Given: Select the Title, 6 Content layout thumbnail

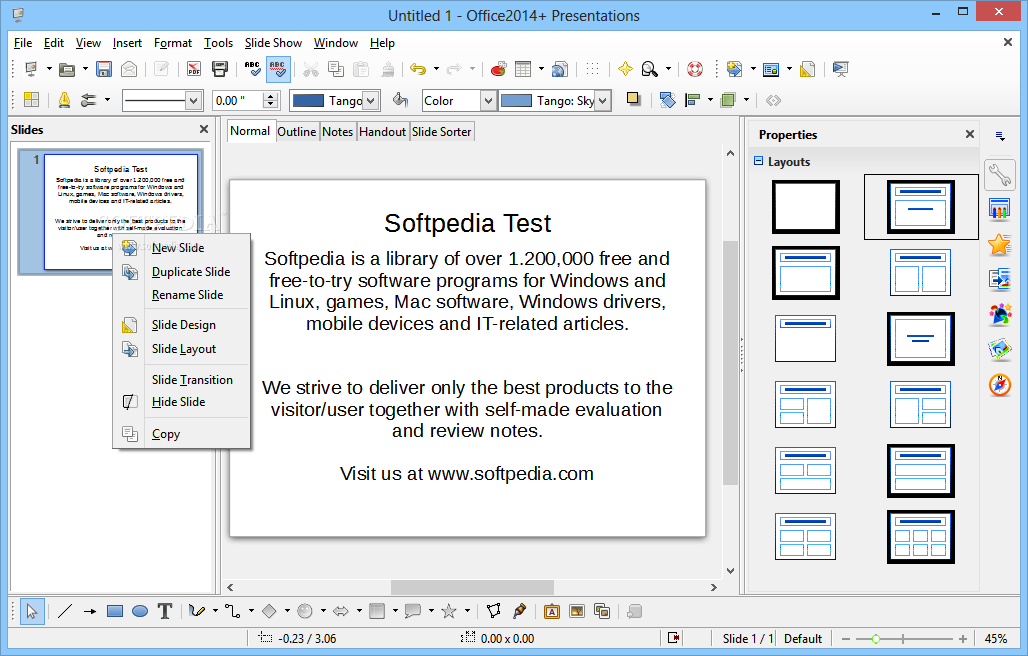Looking at the screenshot, I should click(920, 537).
